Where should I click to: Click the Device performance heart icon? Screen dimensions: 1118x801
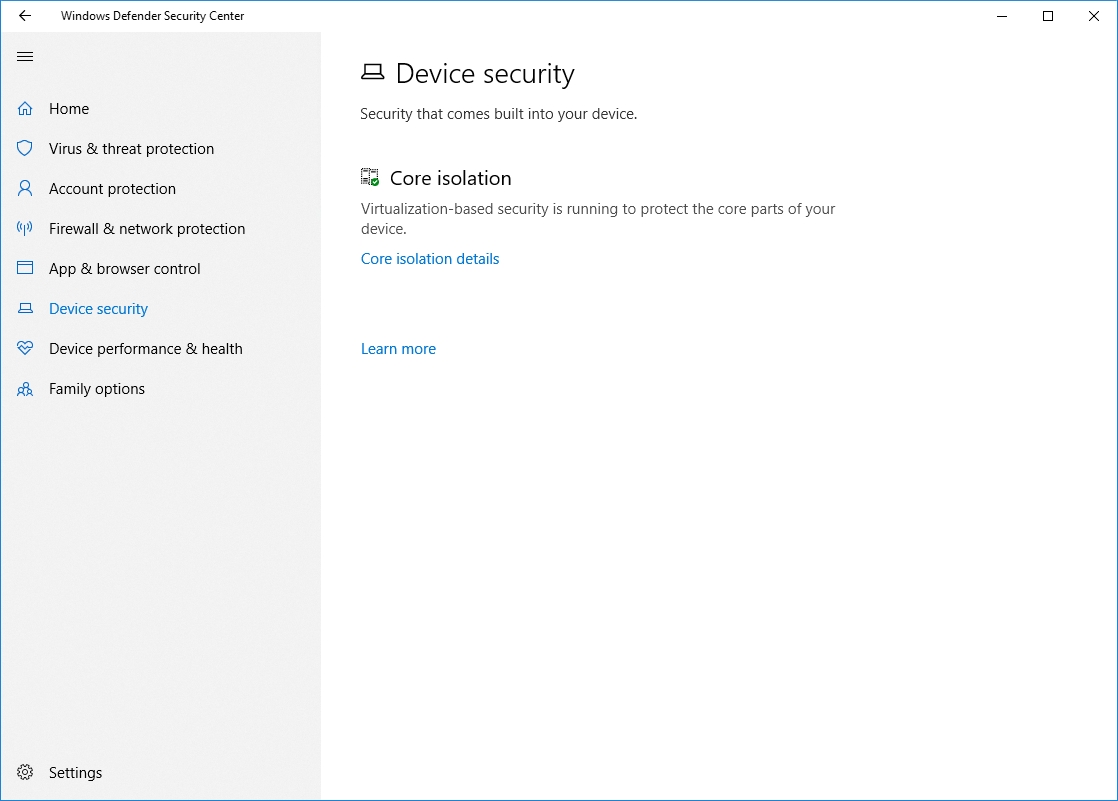[25, 349]
